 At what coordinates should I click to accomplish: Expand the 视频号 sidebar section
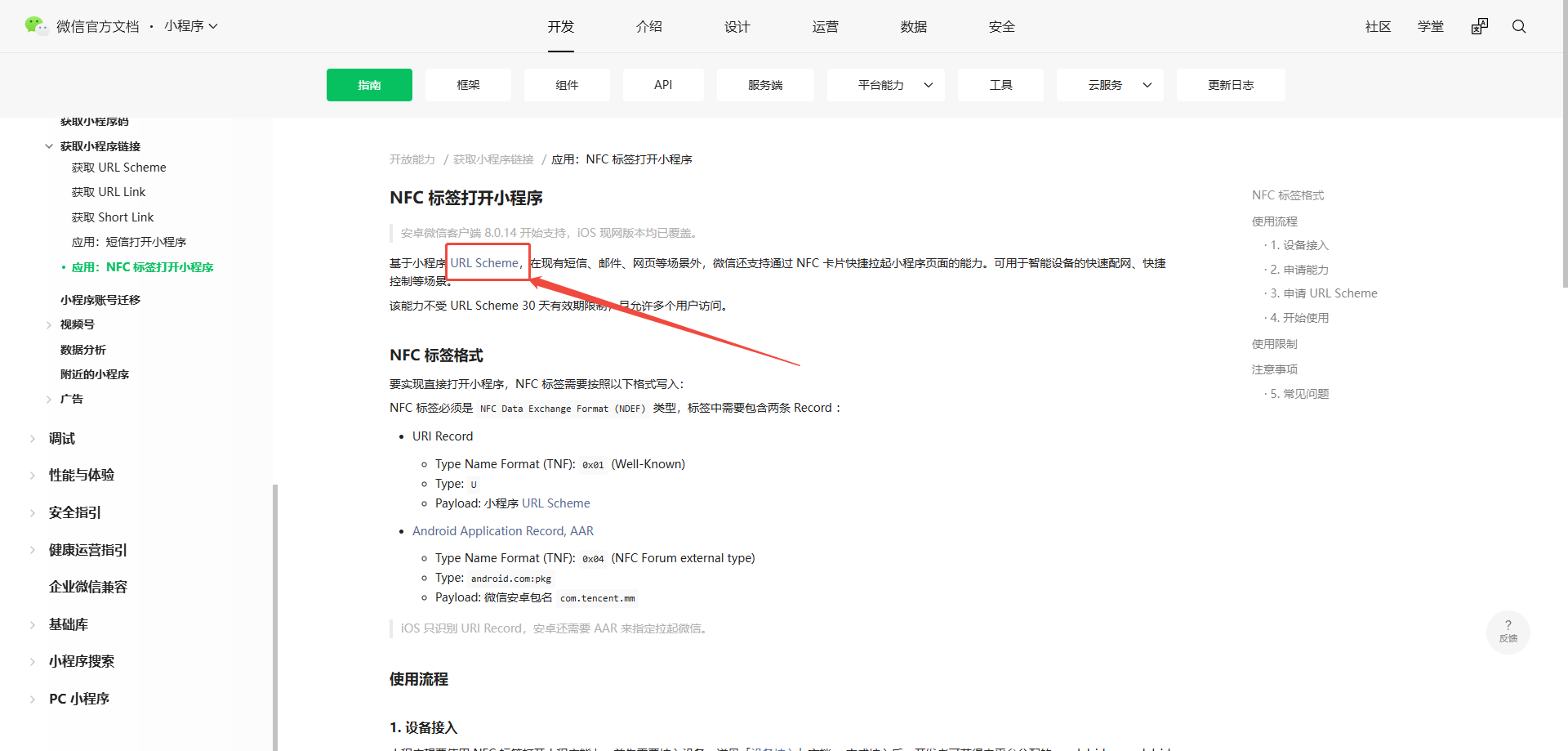[49, 324]
